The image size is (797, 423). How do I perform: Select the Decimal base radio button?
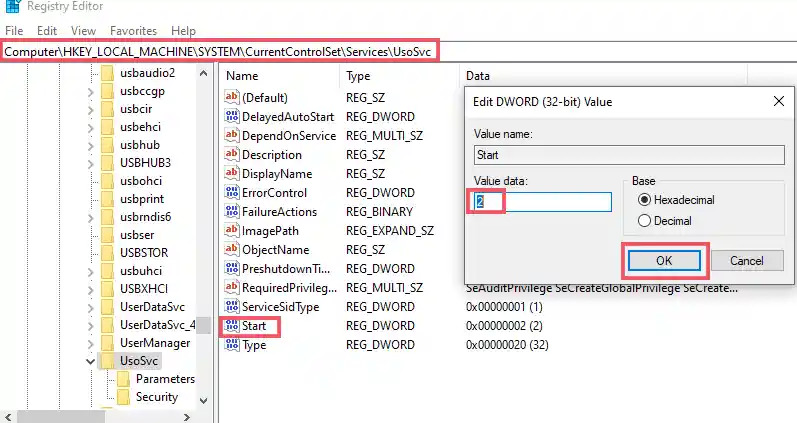pos(644,220)
